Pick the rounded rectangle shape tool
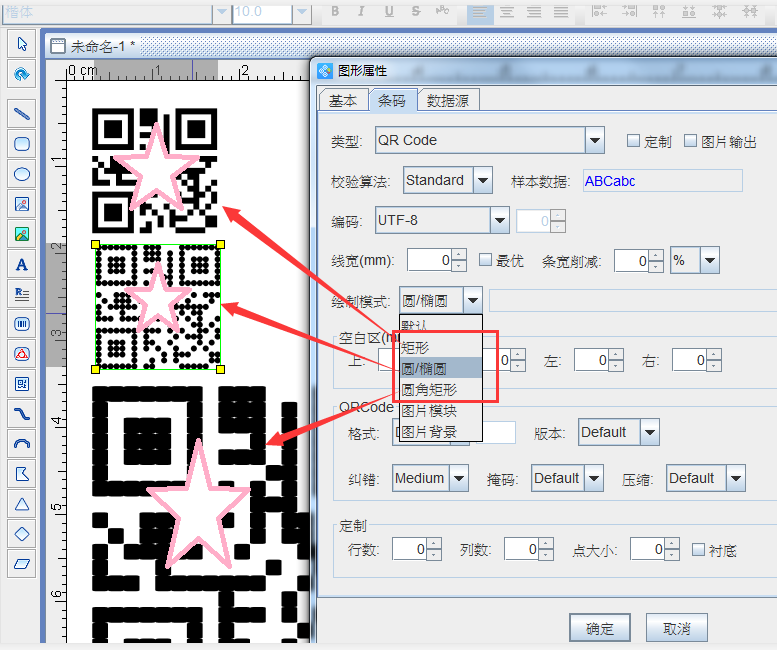 (x=22, y=144)
